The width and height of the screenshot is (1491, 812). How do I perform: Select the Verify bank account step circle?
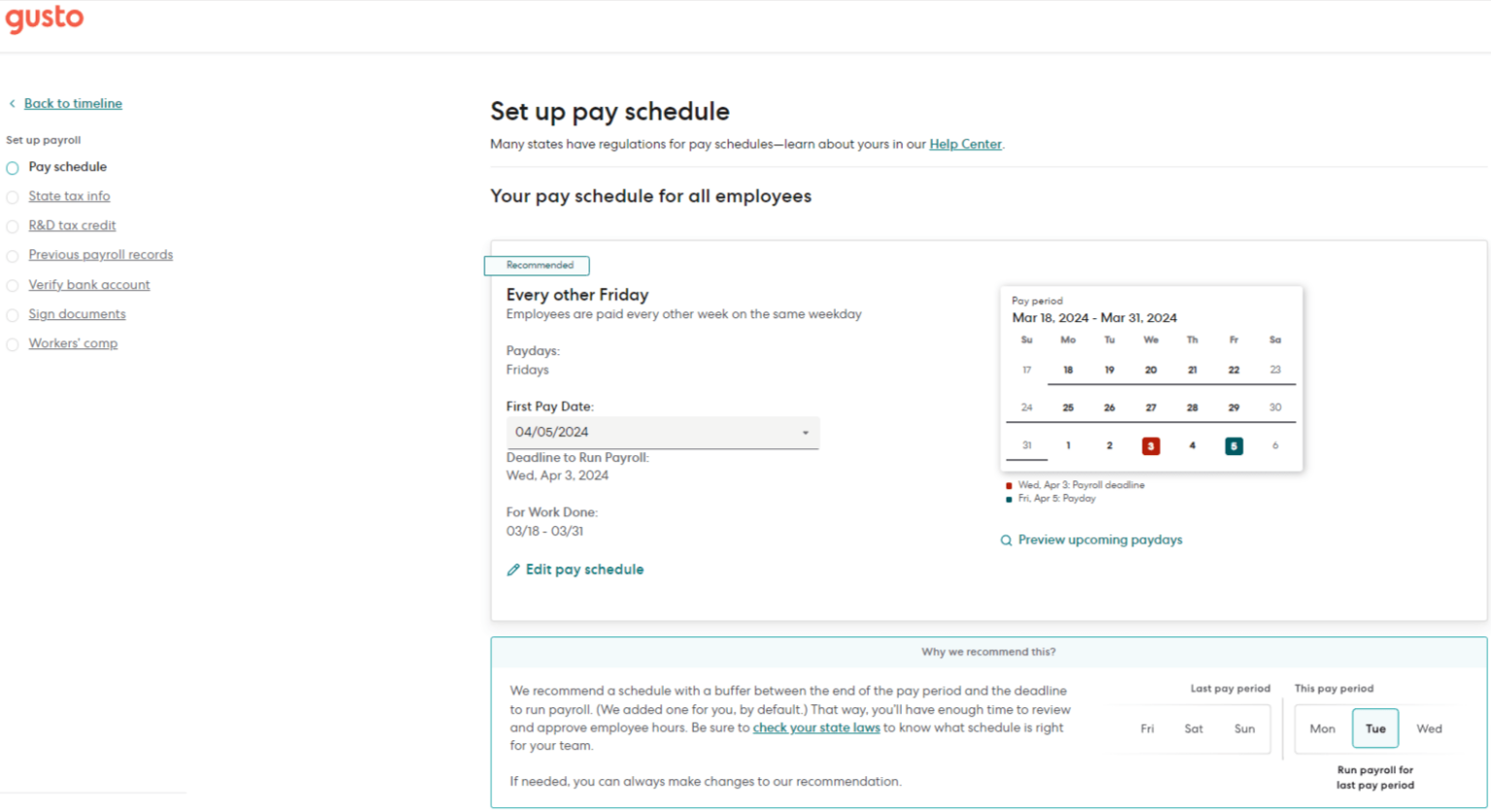[x=13, y=284]
